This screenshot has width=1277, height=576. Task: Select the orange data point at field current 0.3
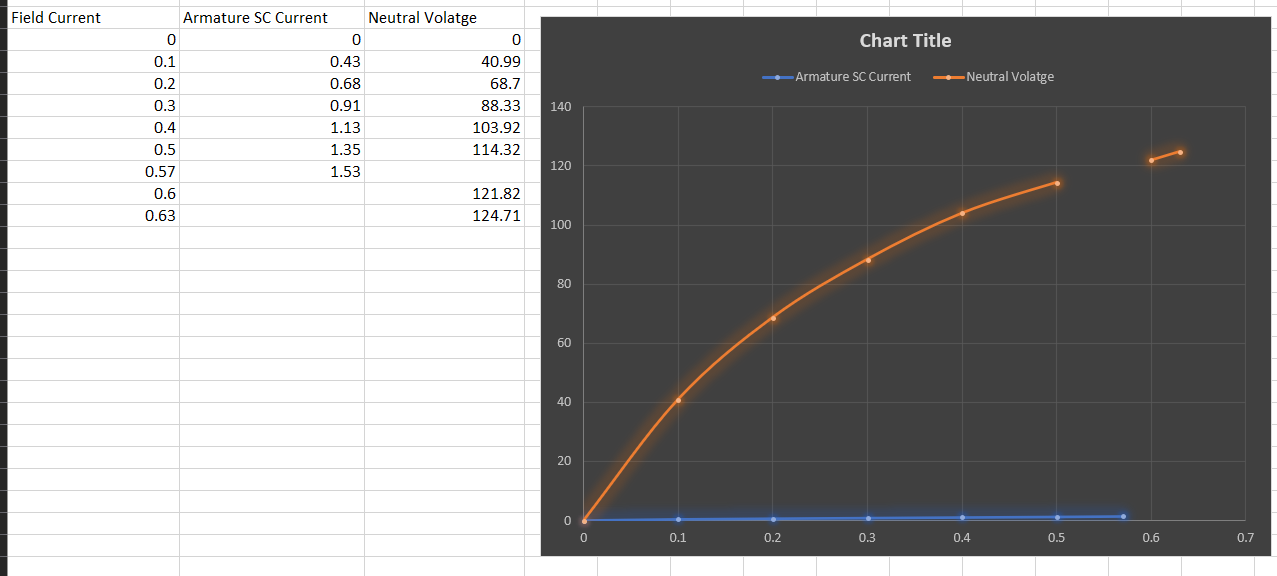(x=866, y=262)
